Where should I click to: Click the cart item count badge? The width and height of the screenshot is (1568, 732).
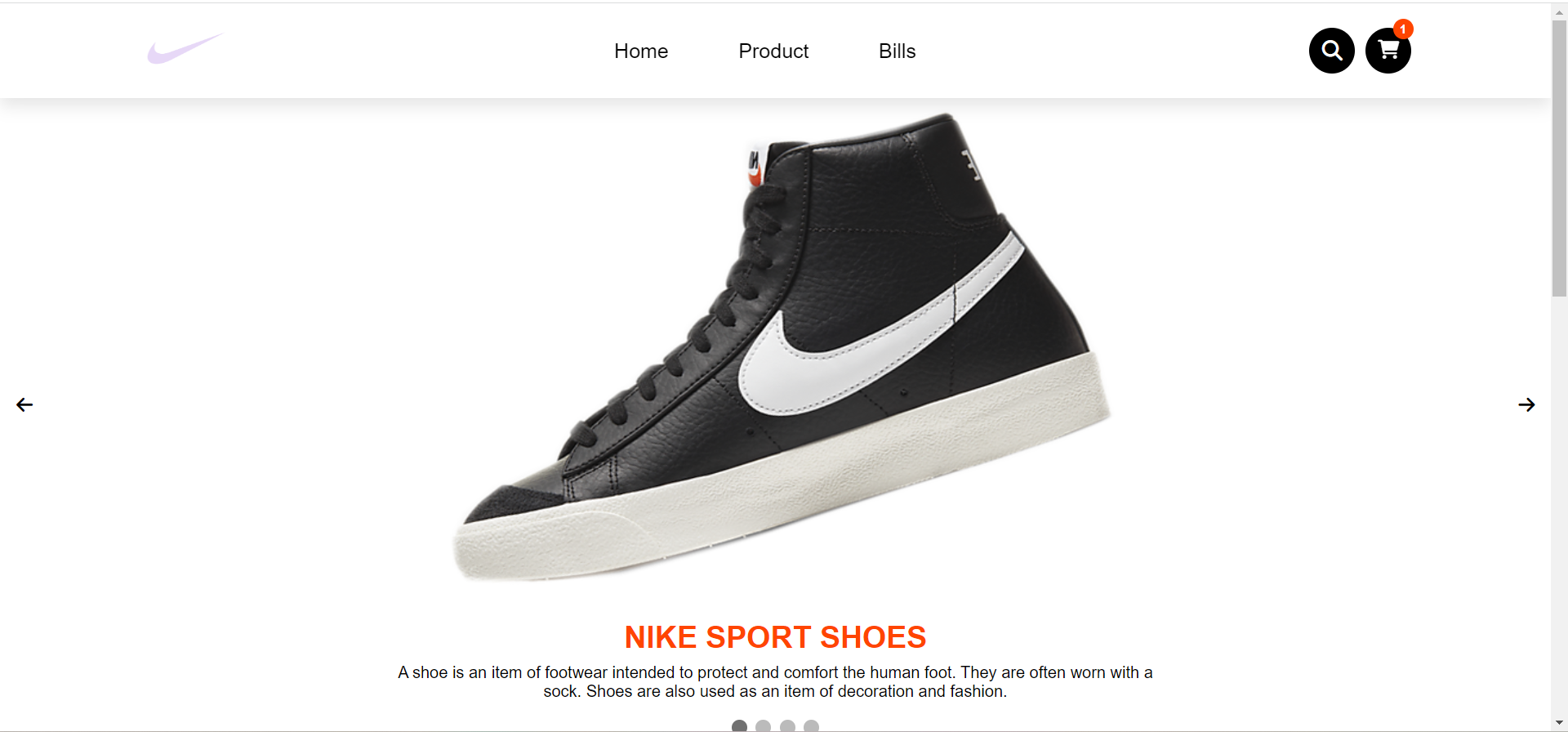click(1403, 29)
